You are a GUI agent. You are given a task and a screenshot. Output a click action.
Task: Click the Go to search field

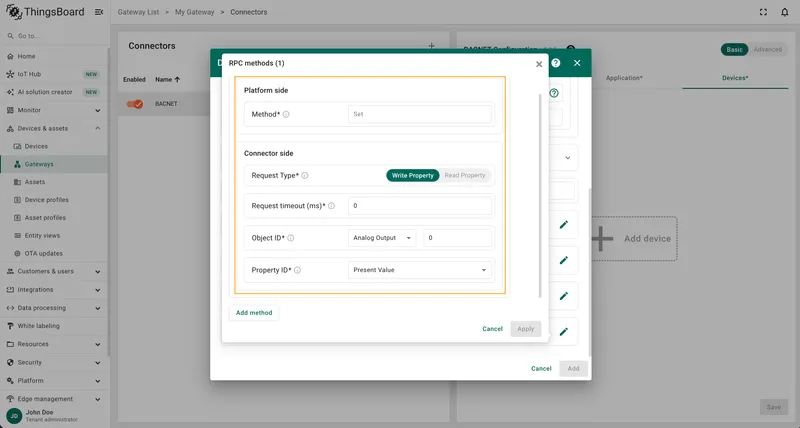pyautogui.click(x=54, y=36)
